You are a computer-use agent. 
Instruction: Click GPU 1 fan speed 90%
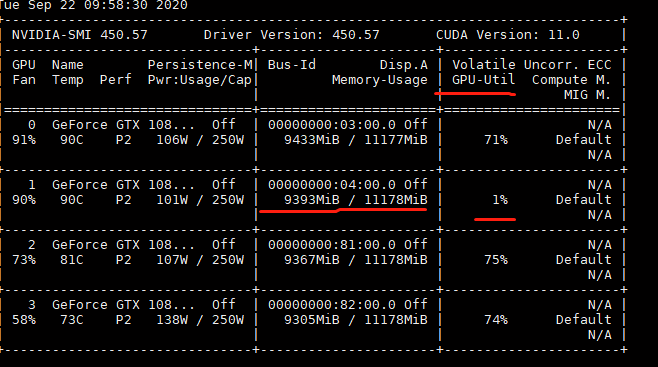(x=24, y=200)
